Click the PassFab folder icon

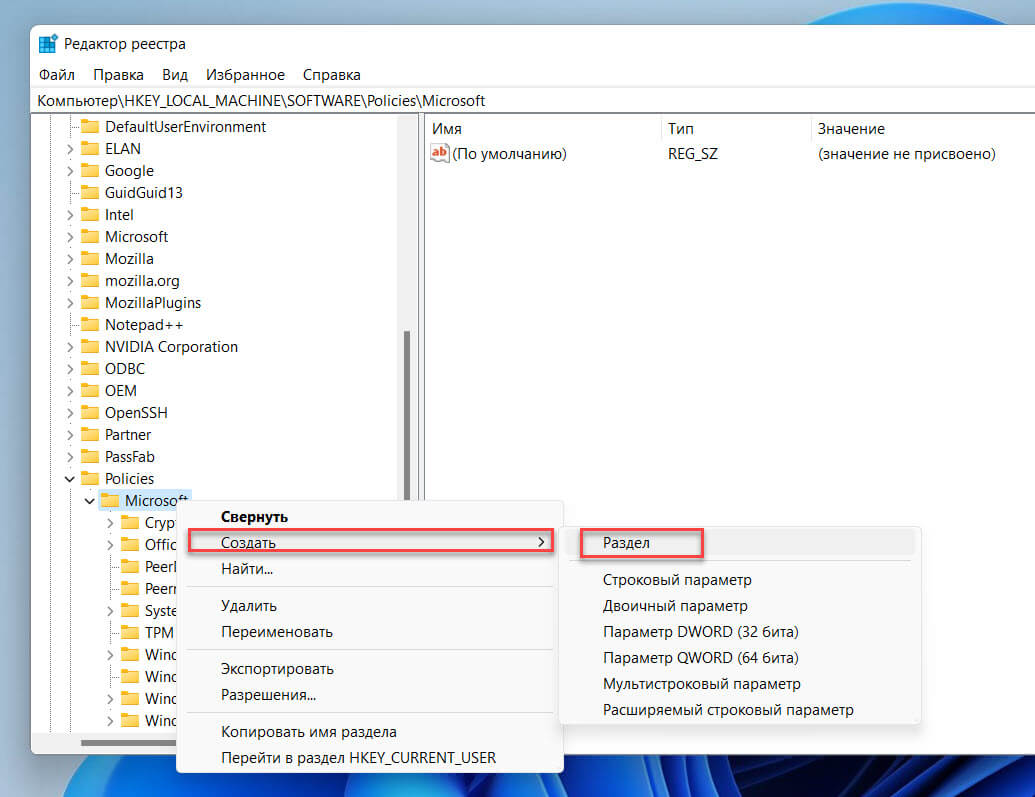90,457
